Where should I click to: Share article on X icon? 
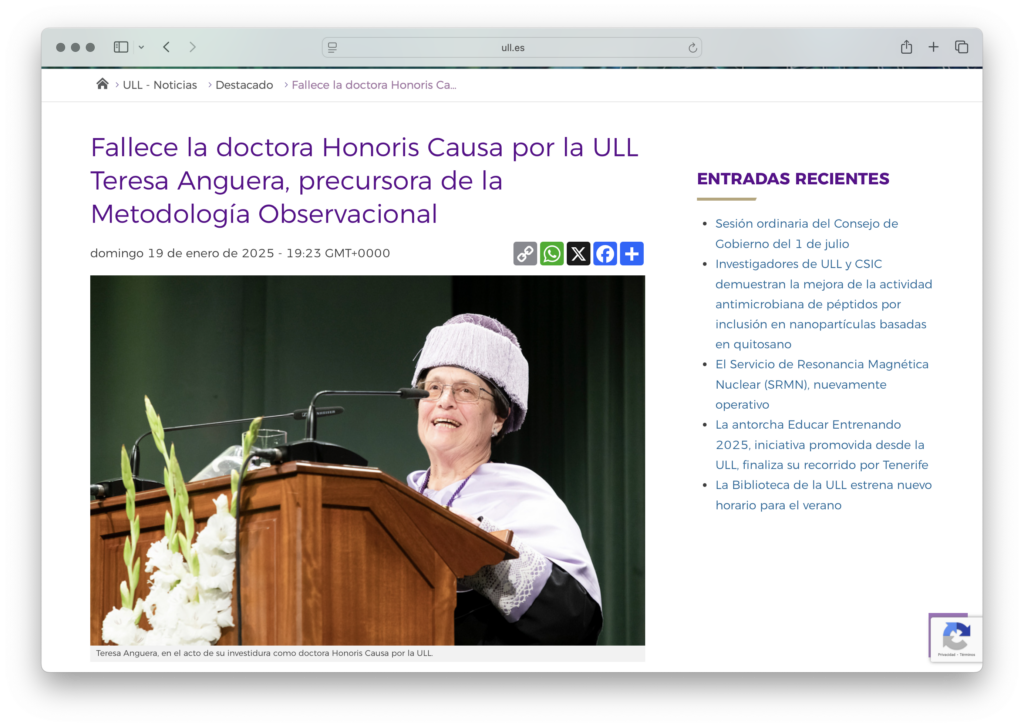(x=578, y=254)
